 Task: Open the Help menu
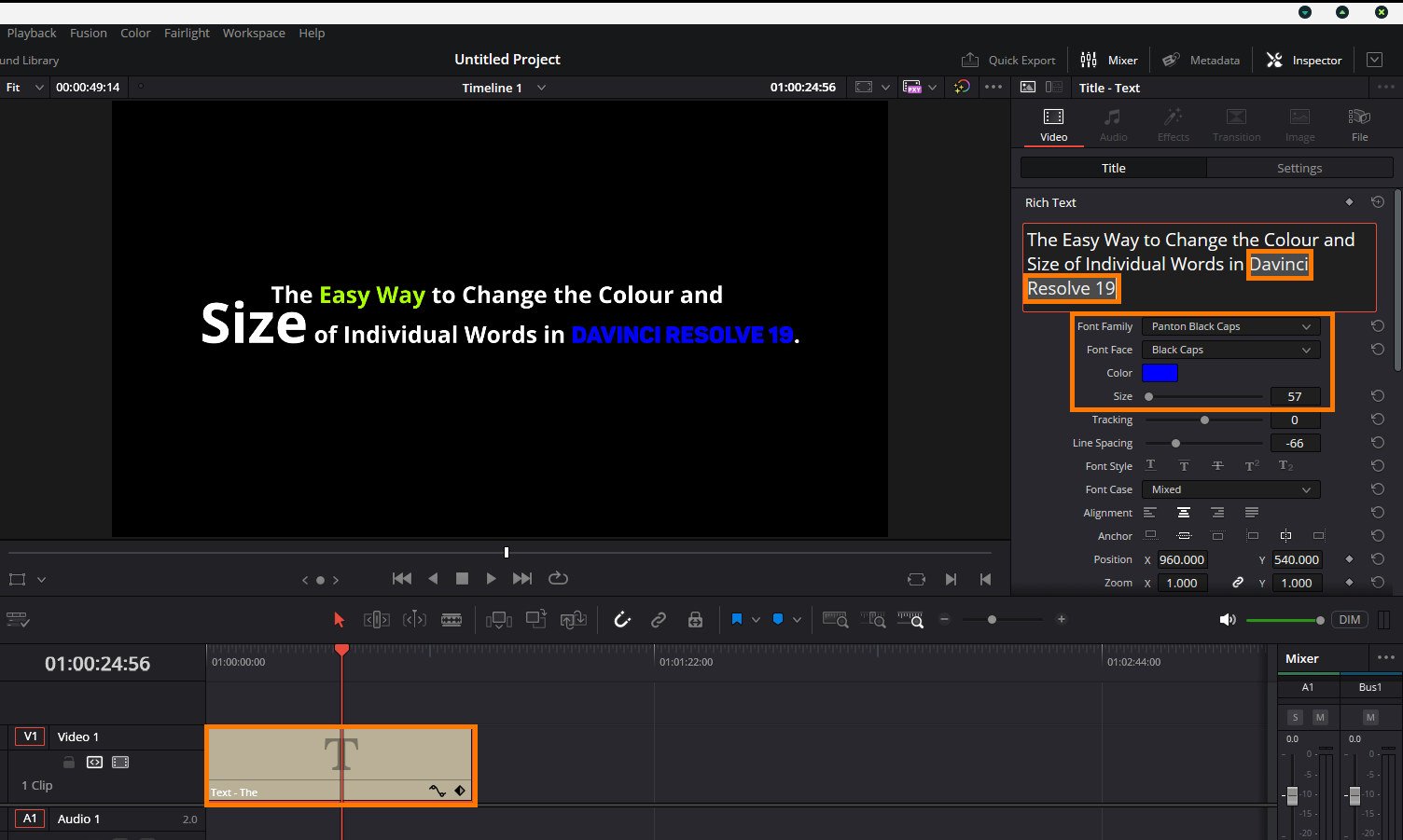click(x=312, y=33)
